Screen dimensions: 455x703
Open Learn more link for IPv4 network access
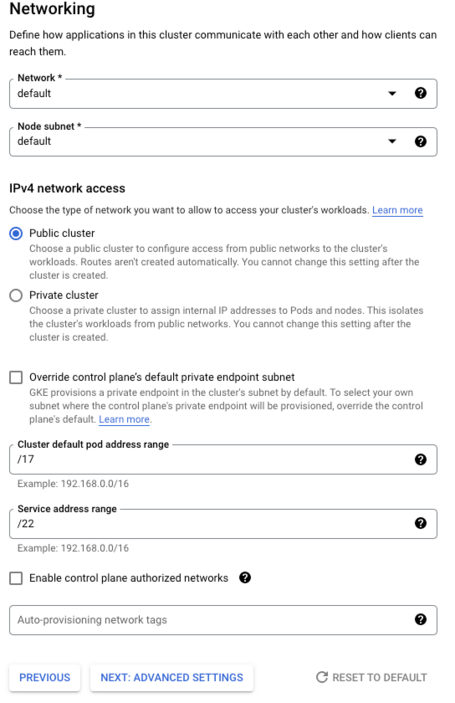(397, 210)
